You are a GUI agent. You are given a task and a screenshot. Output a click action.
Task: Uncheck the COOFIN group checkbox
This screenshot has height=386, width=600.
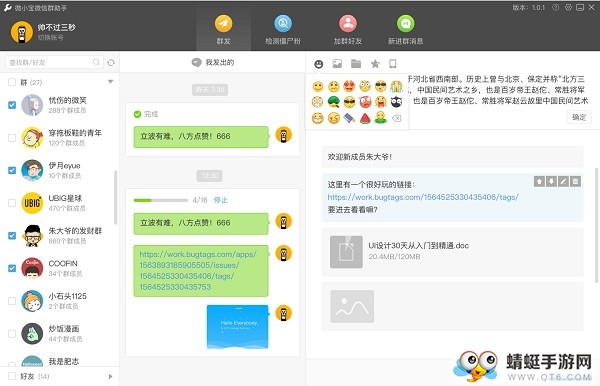12,268
